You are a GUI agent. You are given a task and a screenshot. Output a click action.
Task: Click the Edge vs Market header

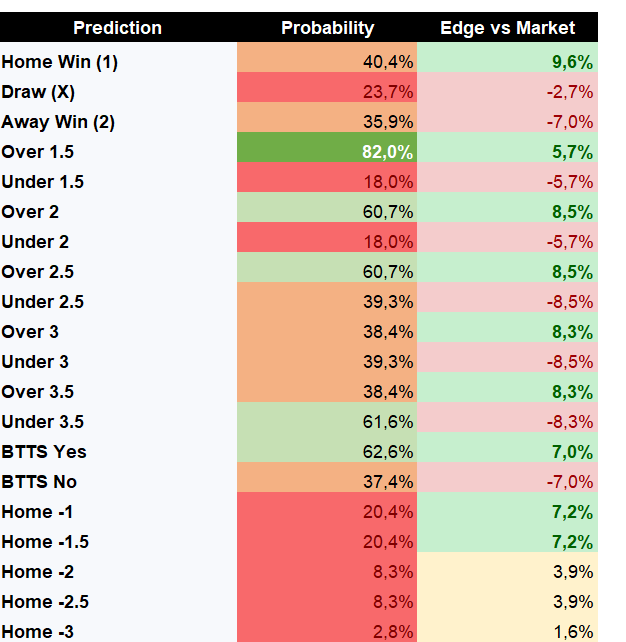tap(507, 27)
